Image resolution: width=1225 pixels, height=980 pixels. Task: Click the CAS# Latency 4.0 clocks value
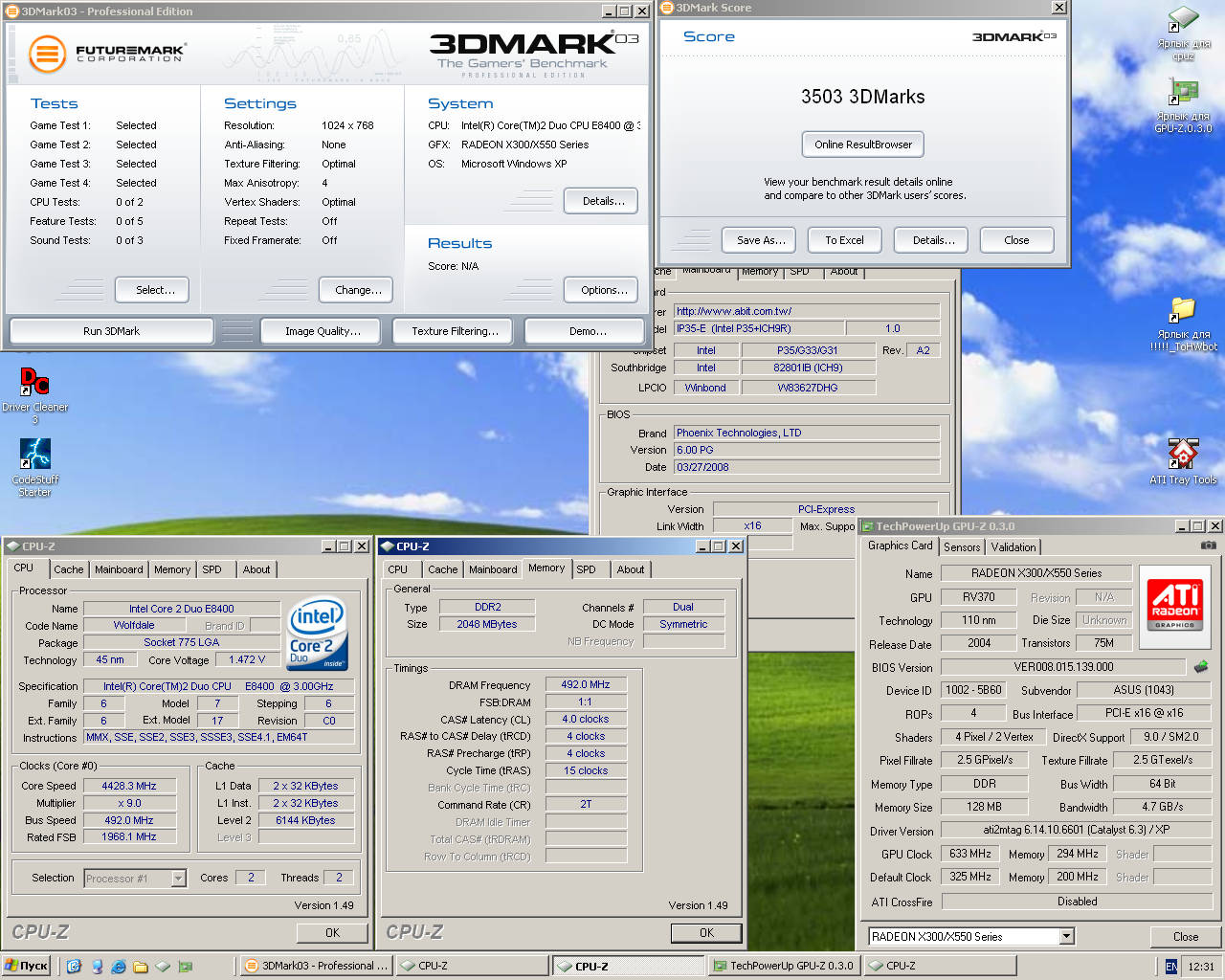586,719
